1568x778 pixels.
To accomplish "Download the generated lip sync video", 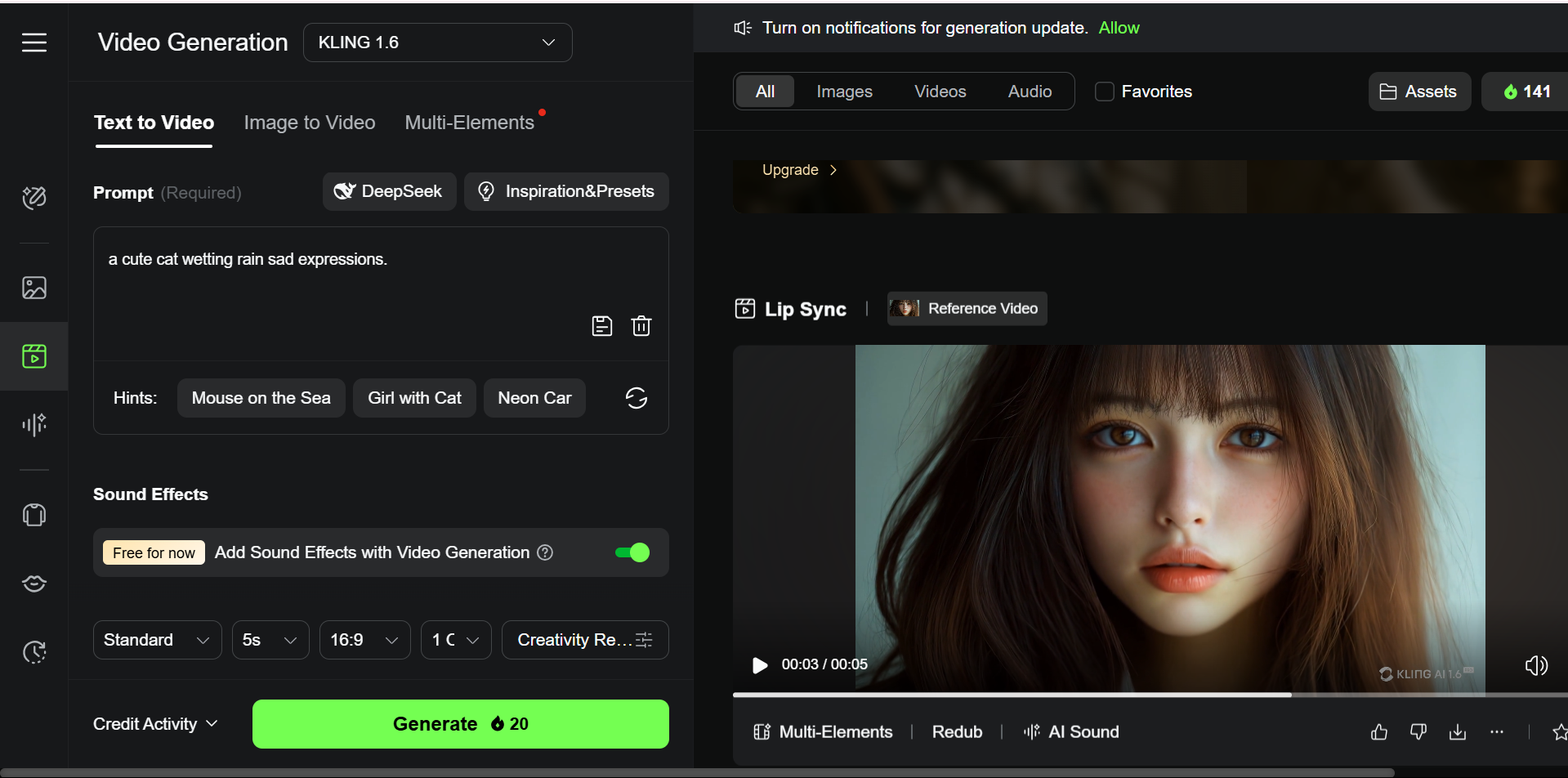I will click(x=1458, y=731).
